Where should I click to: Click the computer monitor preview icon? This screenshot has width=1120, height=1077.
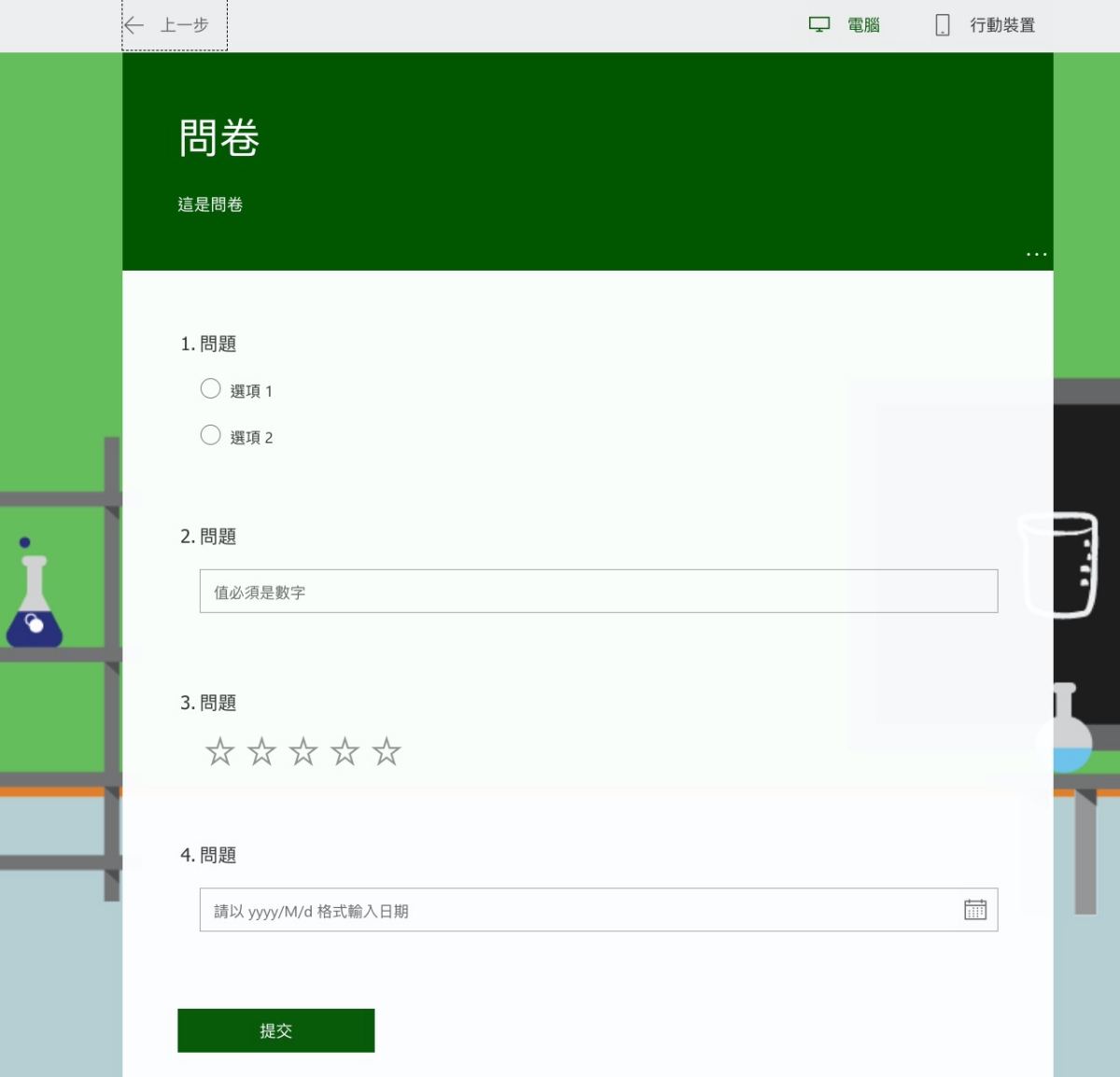click(x=819, y=25)
